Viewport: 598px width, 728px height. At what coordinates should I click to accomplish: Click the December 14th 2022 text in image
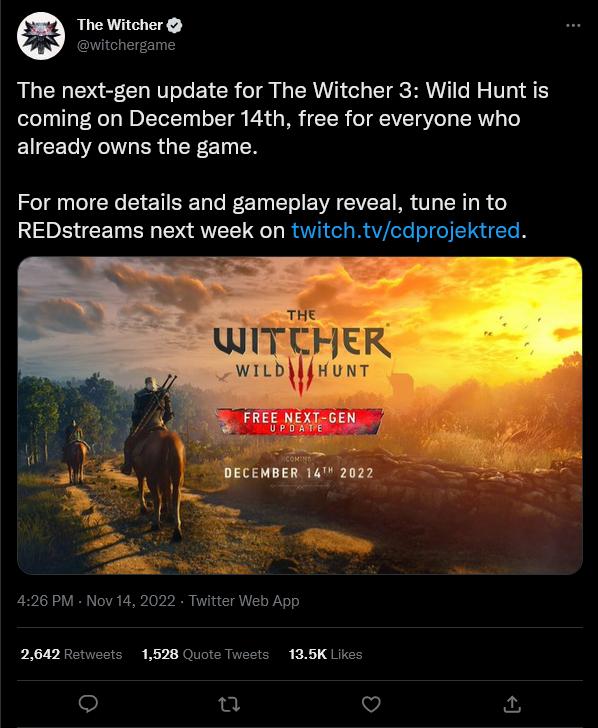coord(299,473)
